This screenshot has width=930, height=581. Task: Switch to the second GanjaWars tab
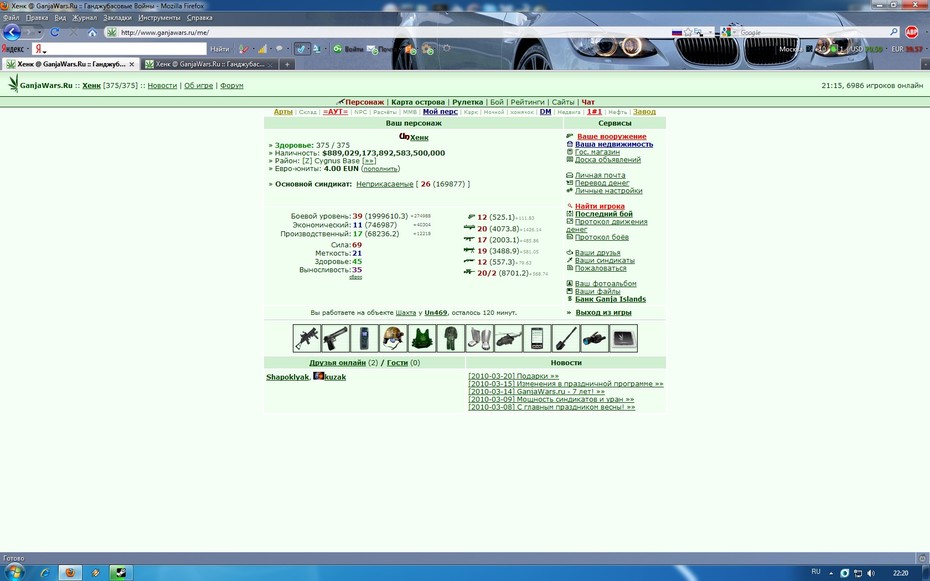click(x=210, y=64)
